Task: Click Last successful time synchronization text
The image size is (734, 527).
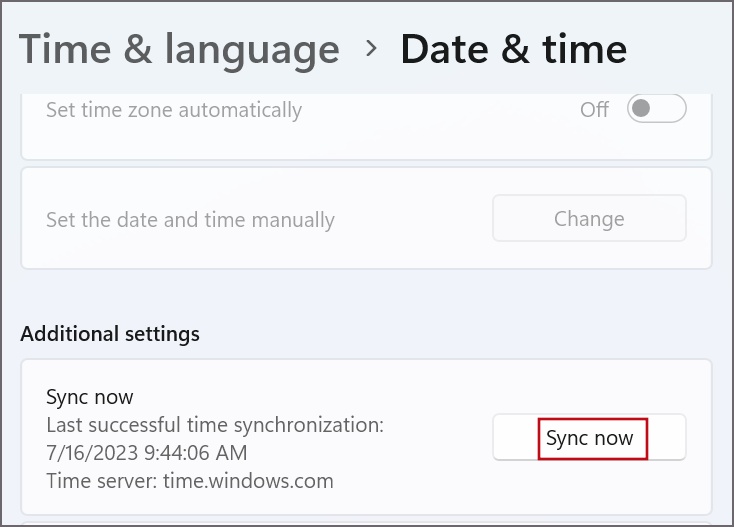Action: point(215,425)
